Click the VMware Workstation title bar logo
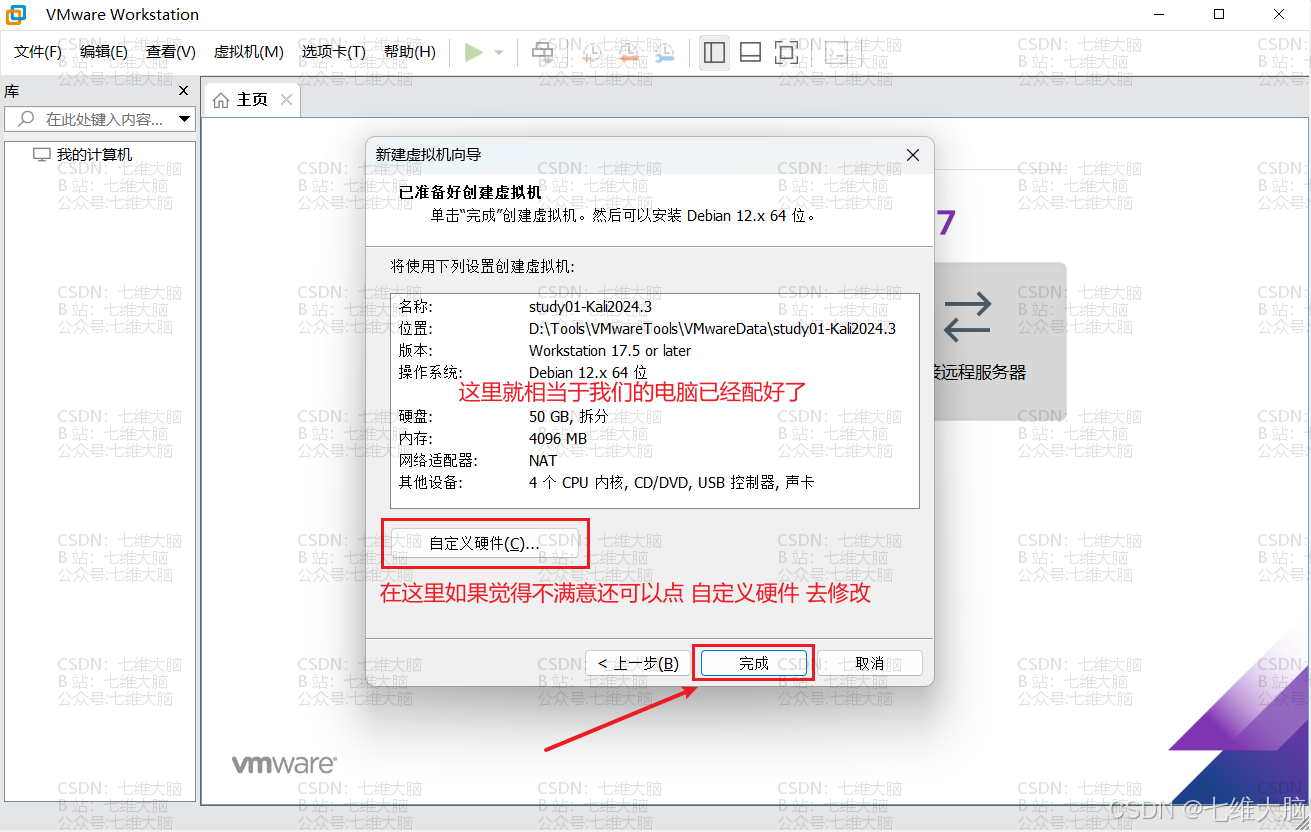1311x832 pixels. click(x=17, y=14)
